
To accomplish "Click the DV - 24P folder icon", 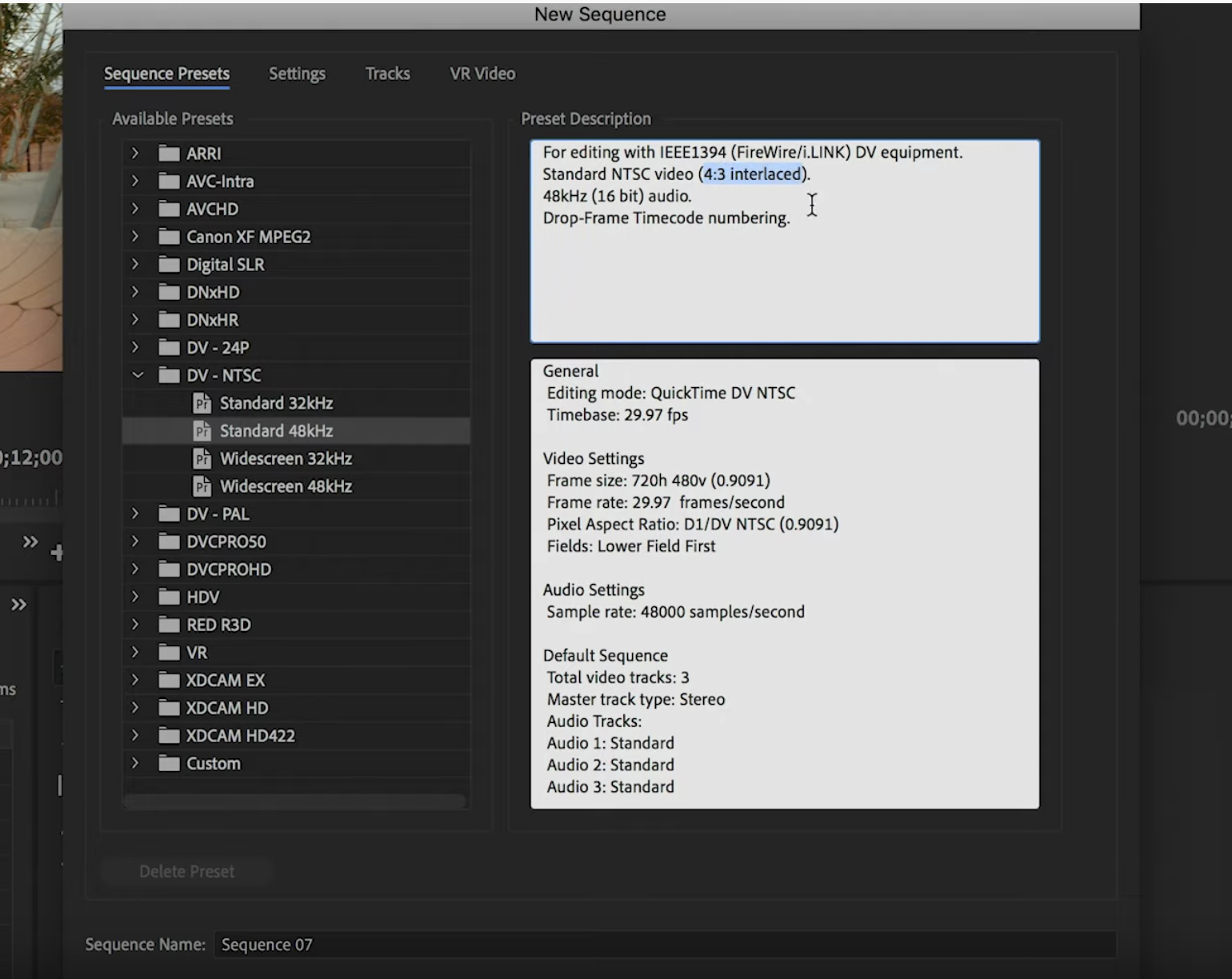I will pyautogui.click(x=169, y=348).
